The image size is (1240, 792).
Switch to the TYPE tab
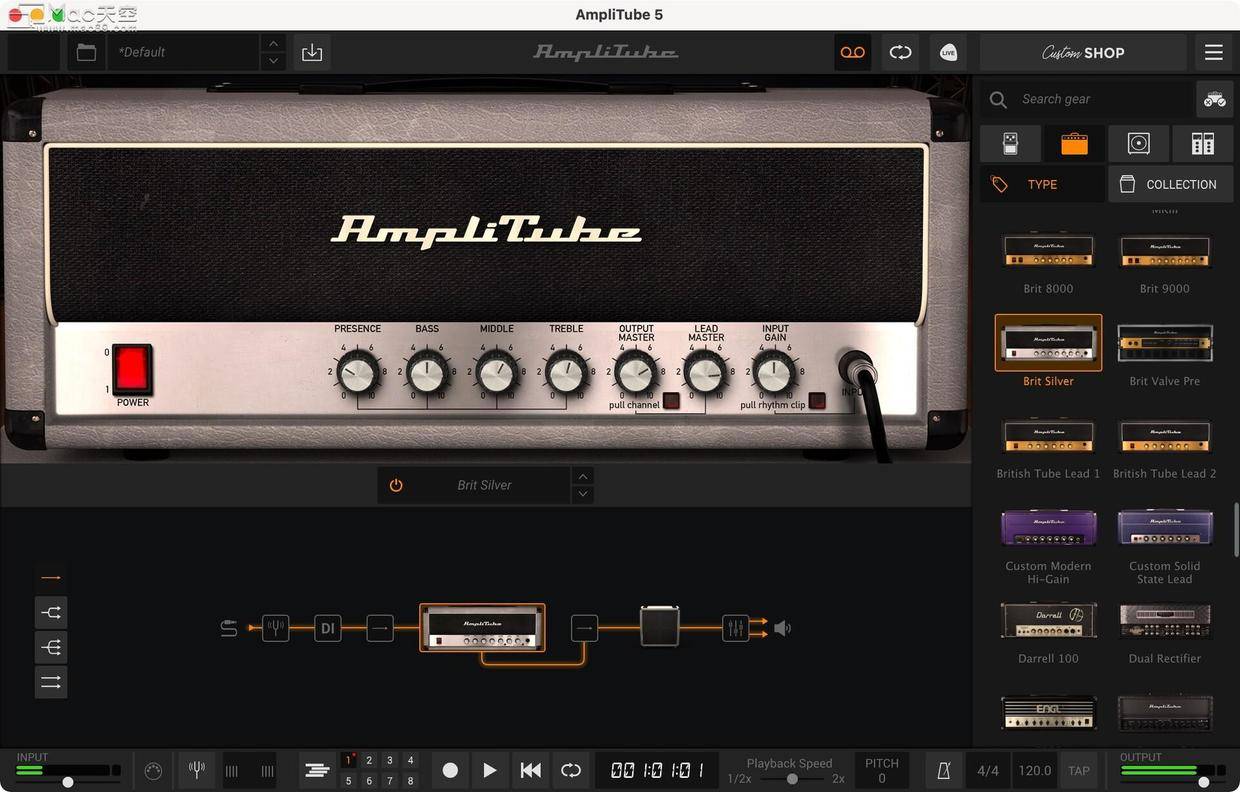point(1042,184)
